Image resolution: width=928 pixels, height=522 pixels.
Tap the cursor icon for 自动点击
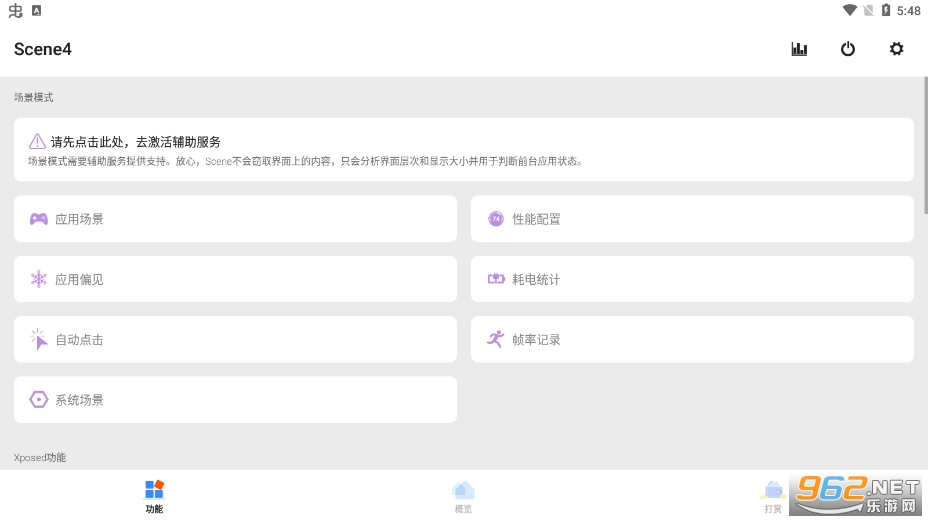point(38,339)
